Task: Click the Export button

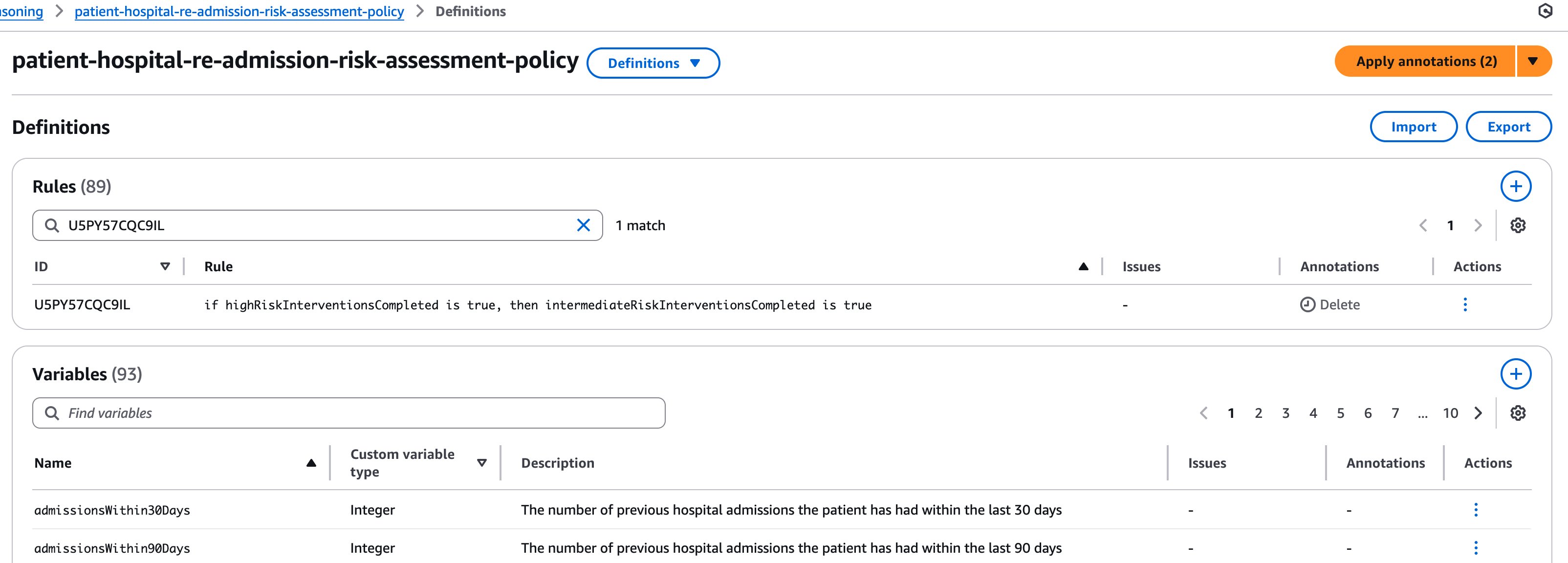Action: (1508, 127)
